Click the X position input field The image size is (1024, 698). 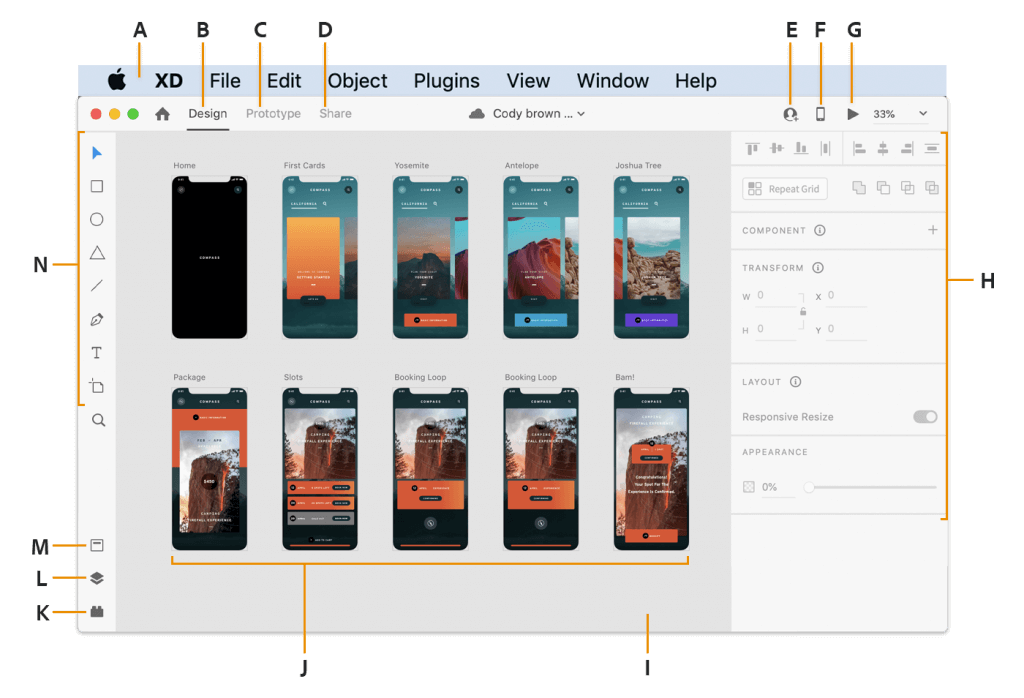(x=847, y=296)
